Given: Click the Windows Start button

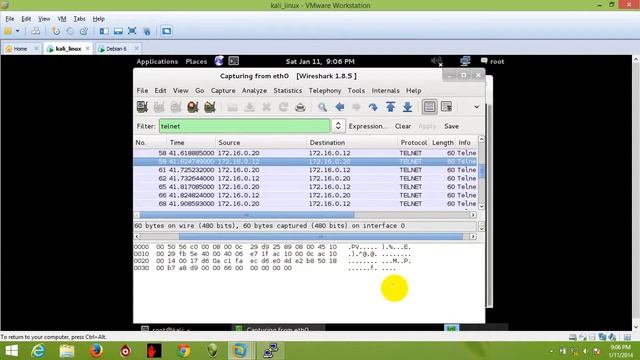Looking at the screenshot, I should 11,351.
